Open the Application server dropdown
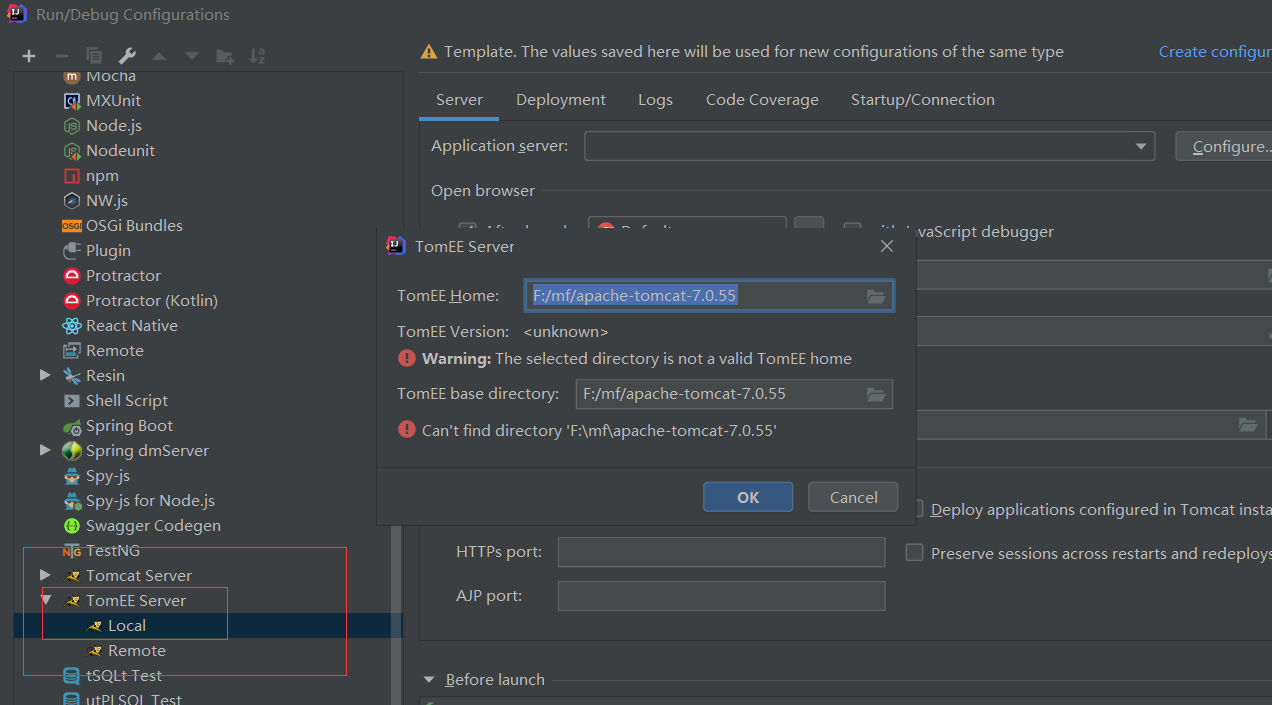The height and width of the screenshot is (705, 1272). point(1139,146)
